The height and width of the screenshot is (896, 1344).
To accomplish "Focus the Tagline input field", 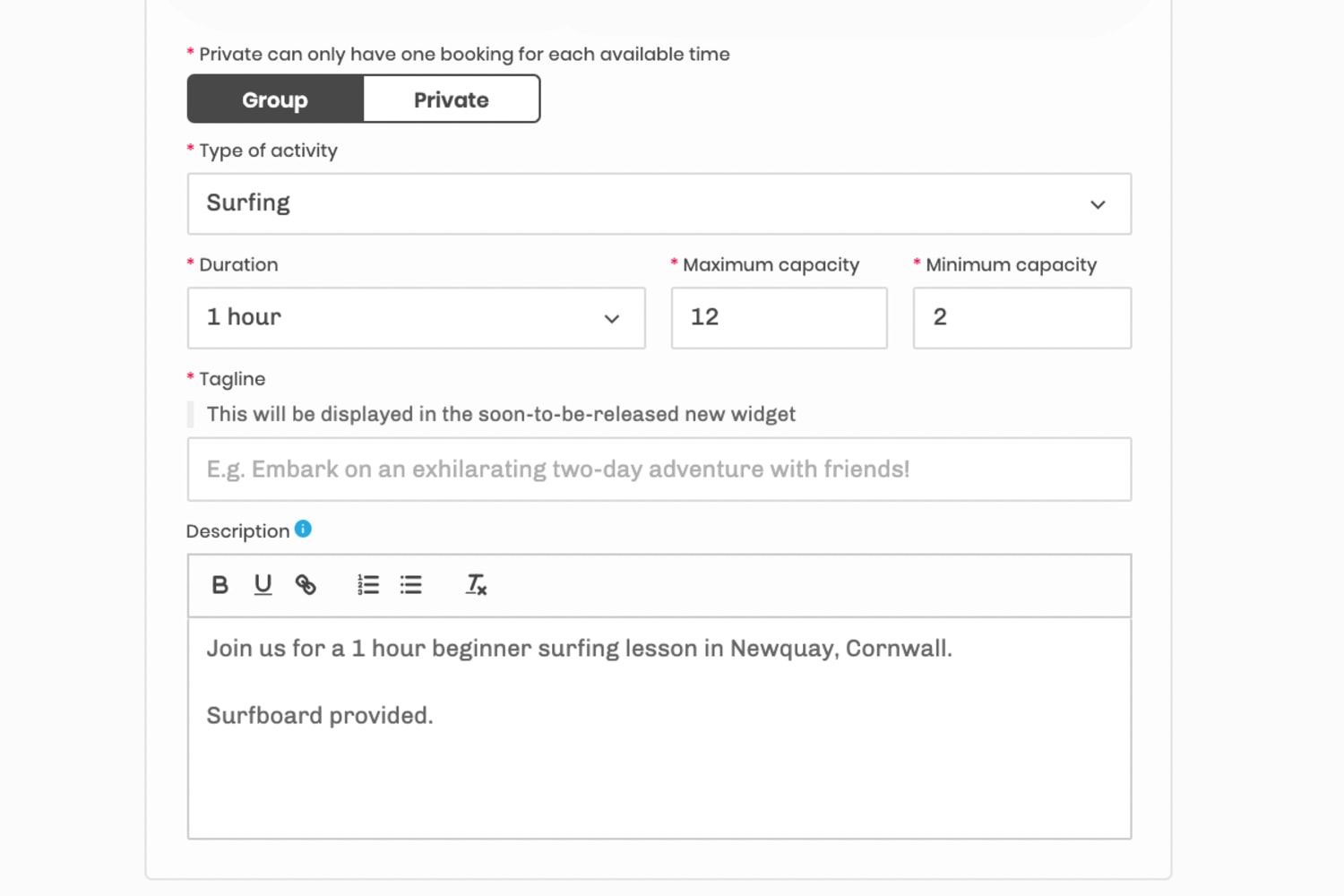I will pos(659,470).
